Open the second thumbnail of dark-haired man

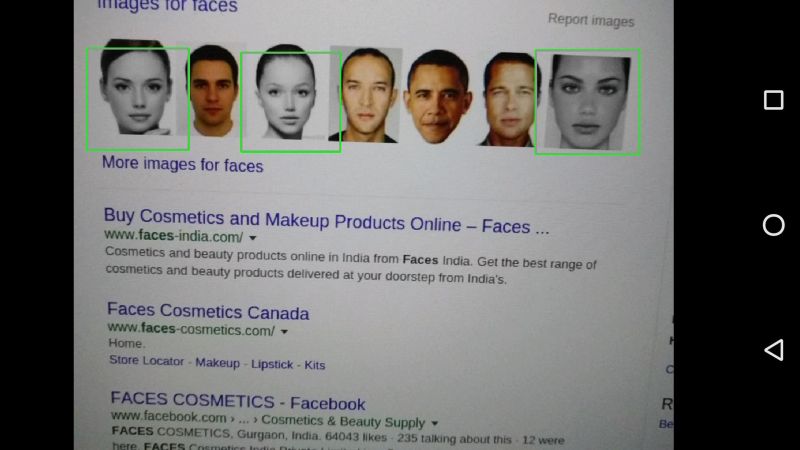pyautogui.click(x=213, y=91)
